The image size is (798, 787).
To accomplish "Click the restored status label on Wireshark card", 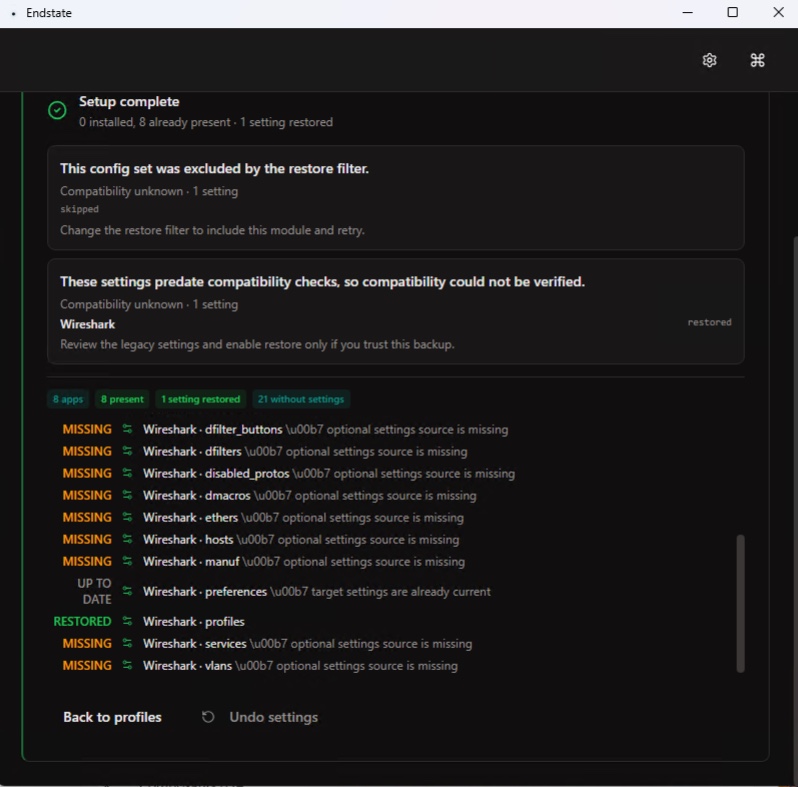I will (x=709, y=322).
